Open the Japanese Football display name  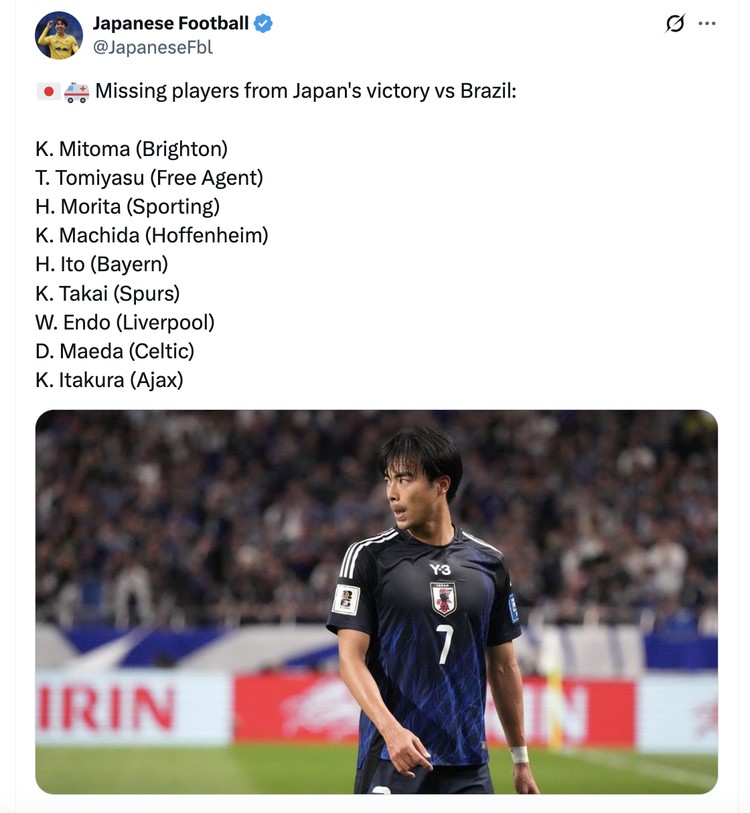(x=170, y=24)
